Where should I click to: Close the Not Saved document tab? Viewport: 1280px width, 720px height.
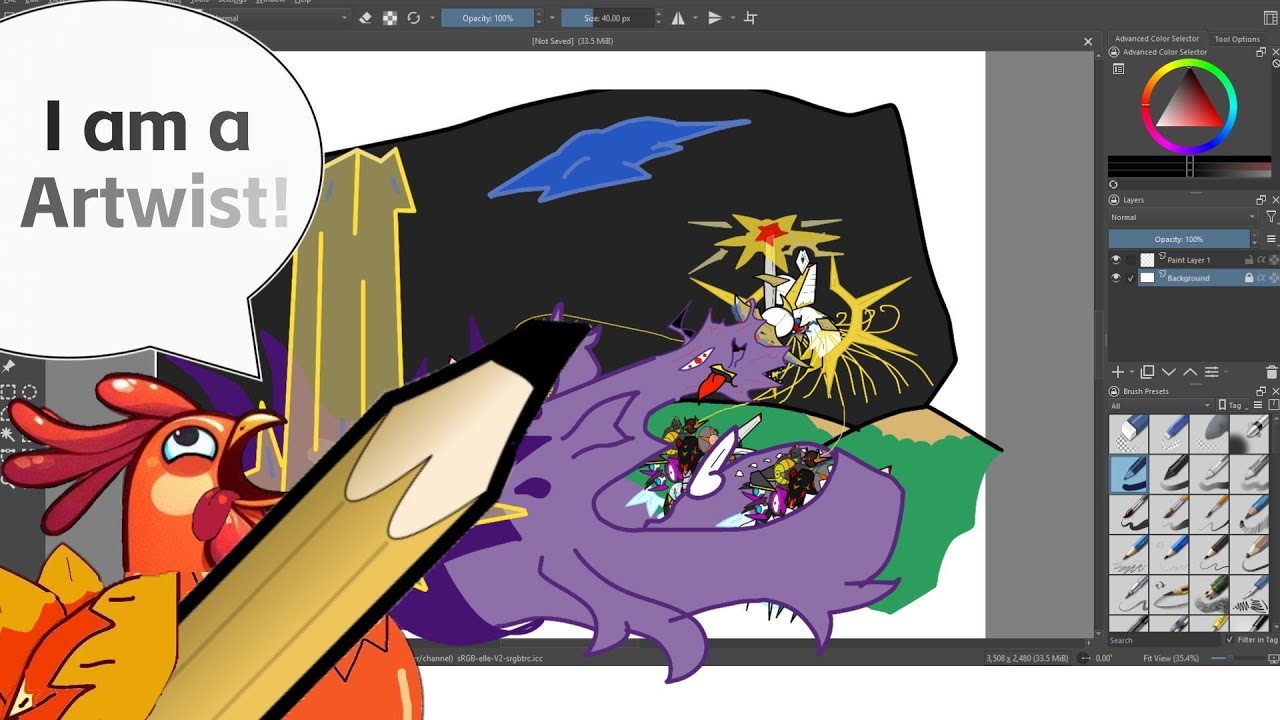(x=1088, y=41)
